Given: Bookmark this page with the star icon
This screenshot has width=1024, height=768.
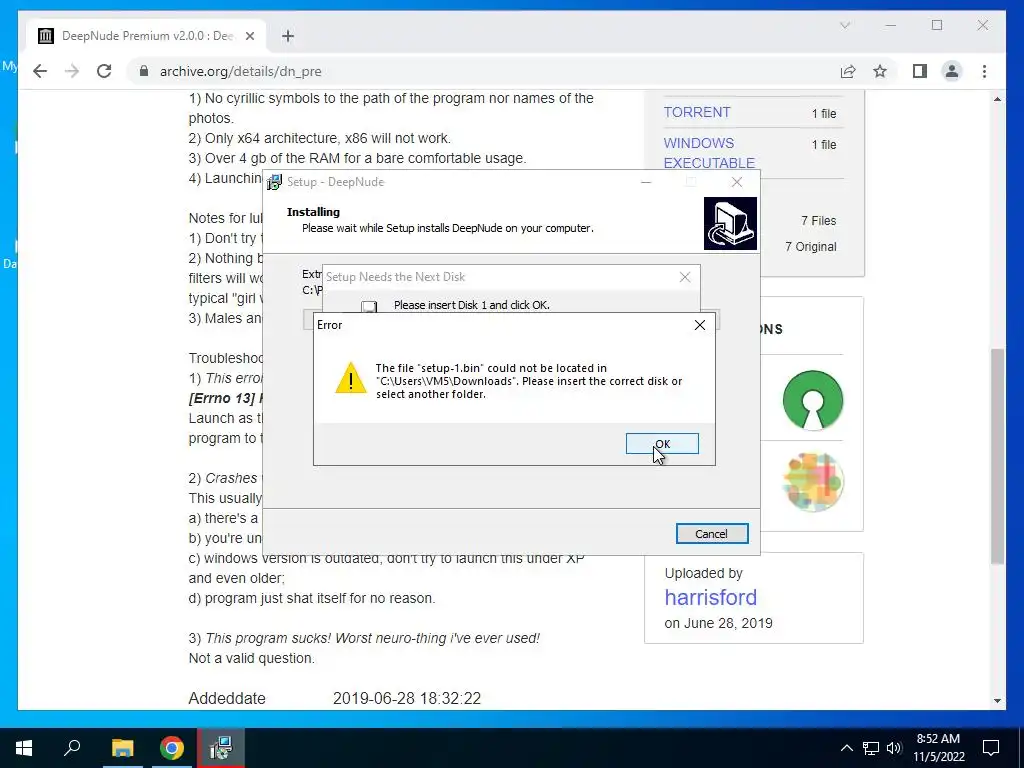Looking at the screenshot, I should coord(880,71).
